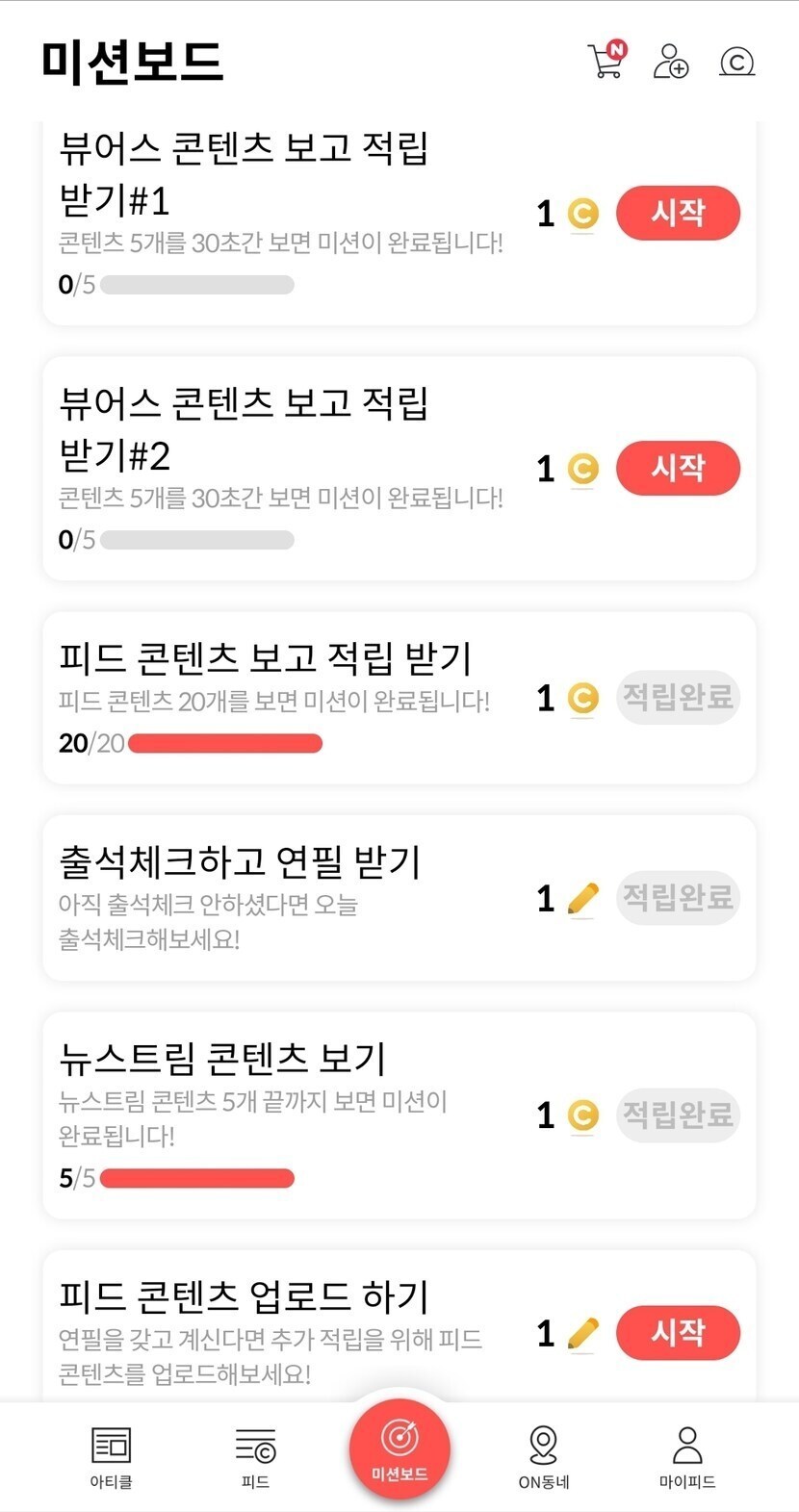Screen dimensions: 799x1512
Task: Tap 적립완료 on 뉴스트림 콘텐츠 mission
Action: point(678,1115)
